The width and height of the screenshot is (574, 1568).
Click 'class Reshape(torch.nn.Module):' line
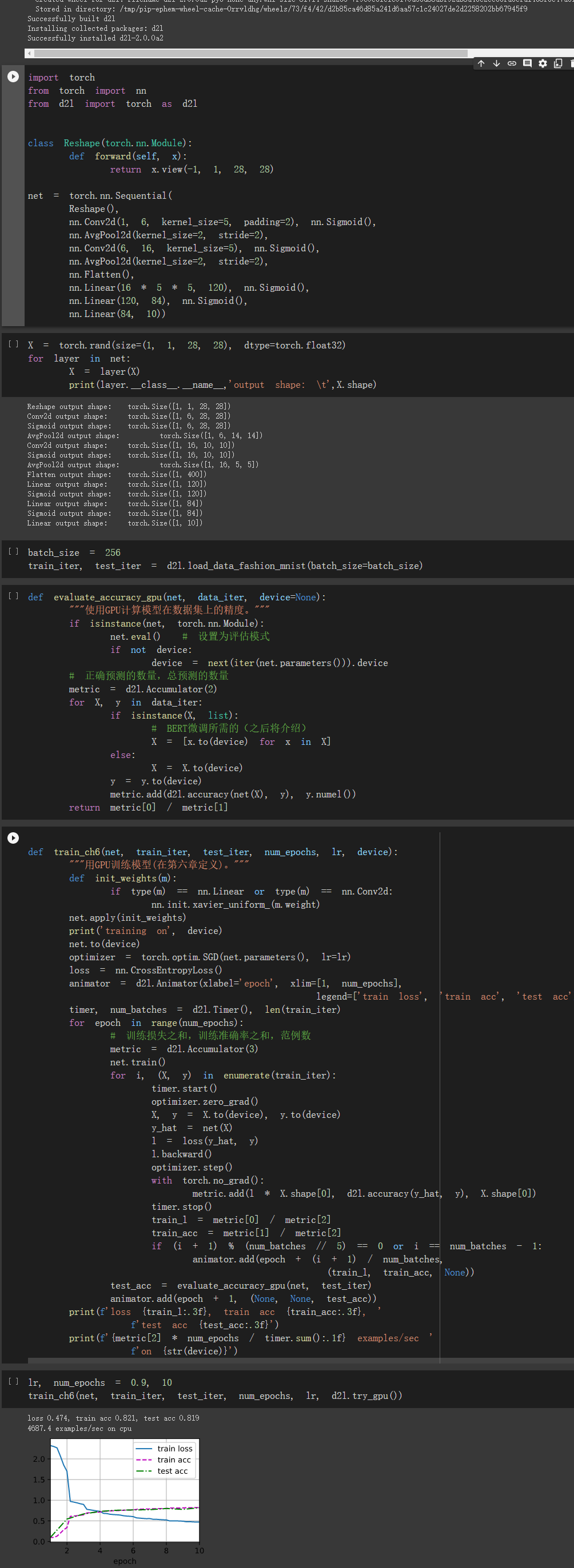[x=110, y=143]
